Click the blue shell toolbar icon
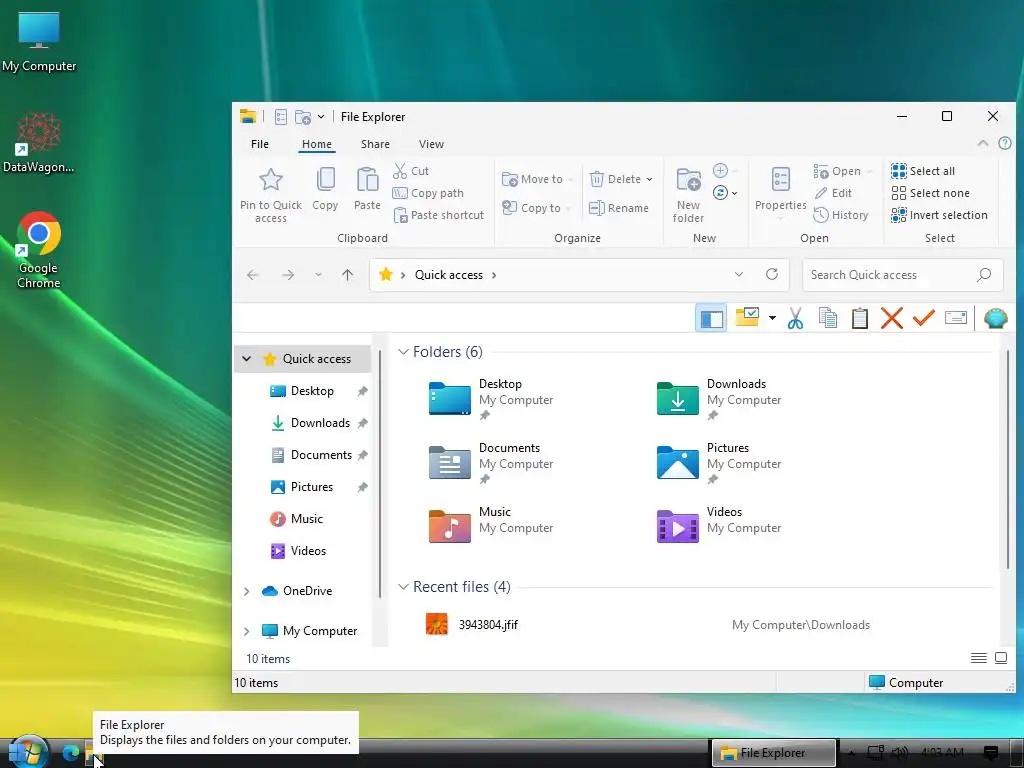Image resolution: width=1024 pixels, height=768 pixels. click(995, 318)
